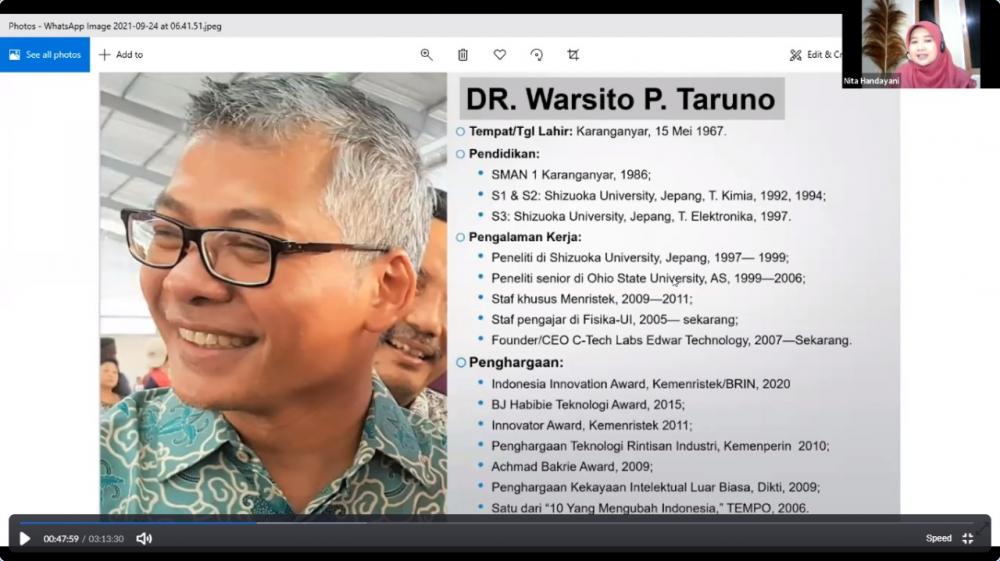Select 'Peneliti di Shizuoka University' line
This screenshot has height=561, width=1000.
pos(640,258)
